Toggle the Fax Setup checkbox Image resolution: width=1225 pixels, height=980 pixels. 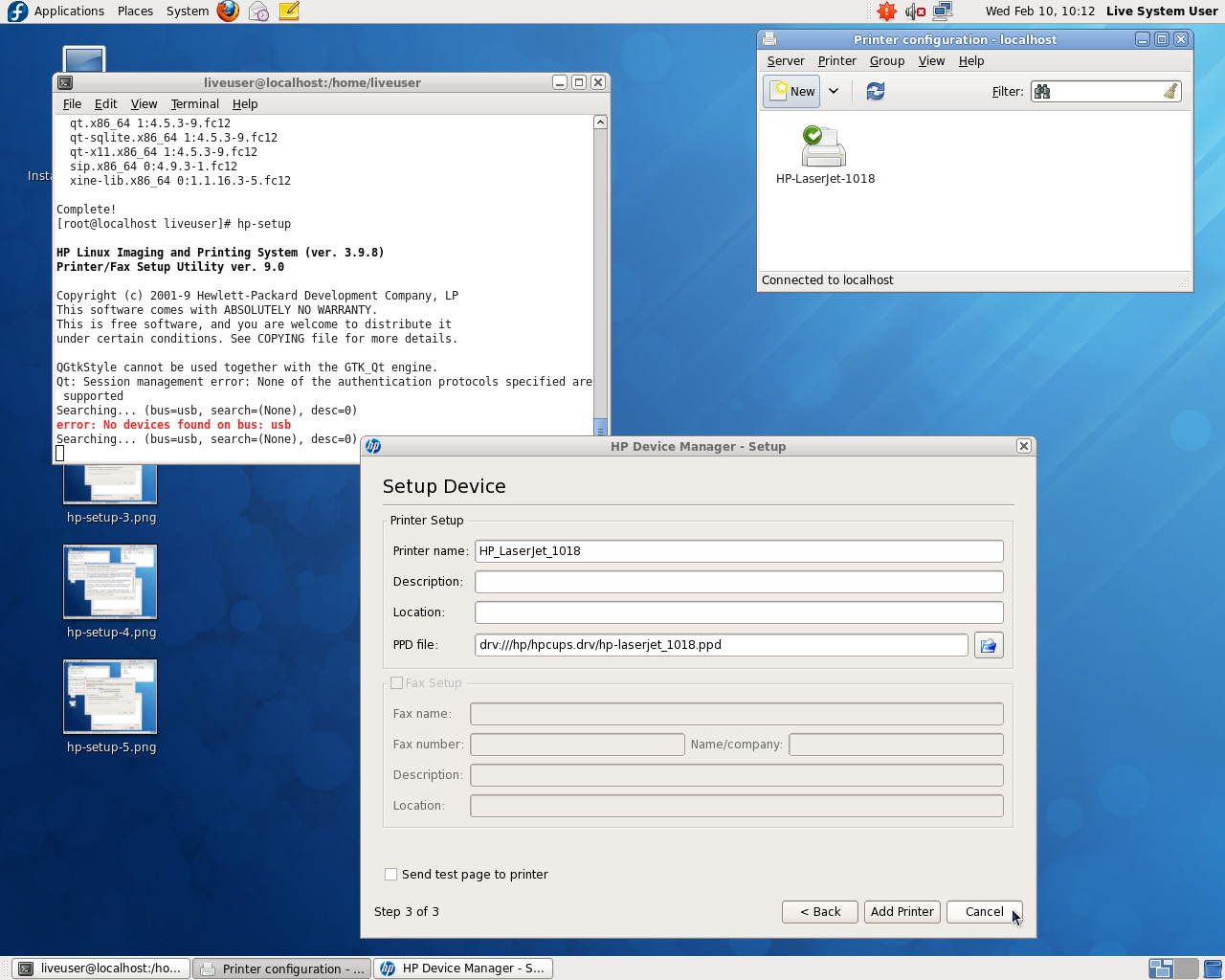click(x=396, y=683)
